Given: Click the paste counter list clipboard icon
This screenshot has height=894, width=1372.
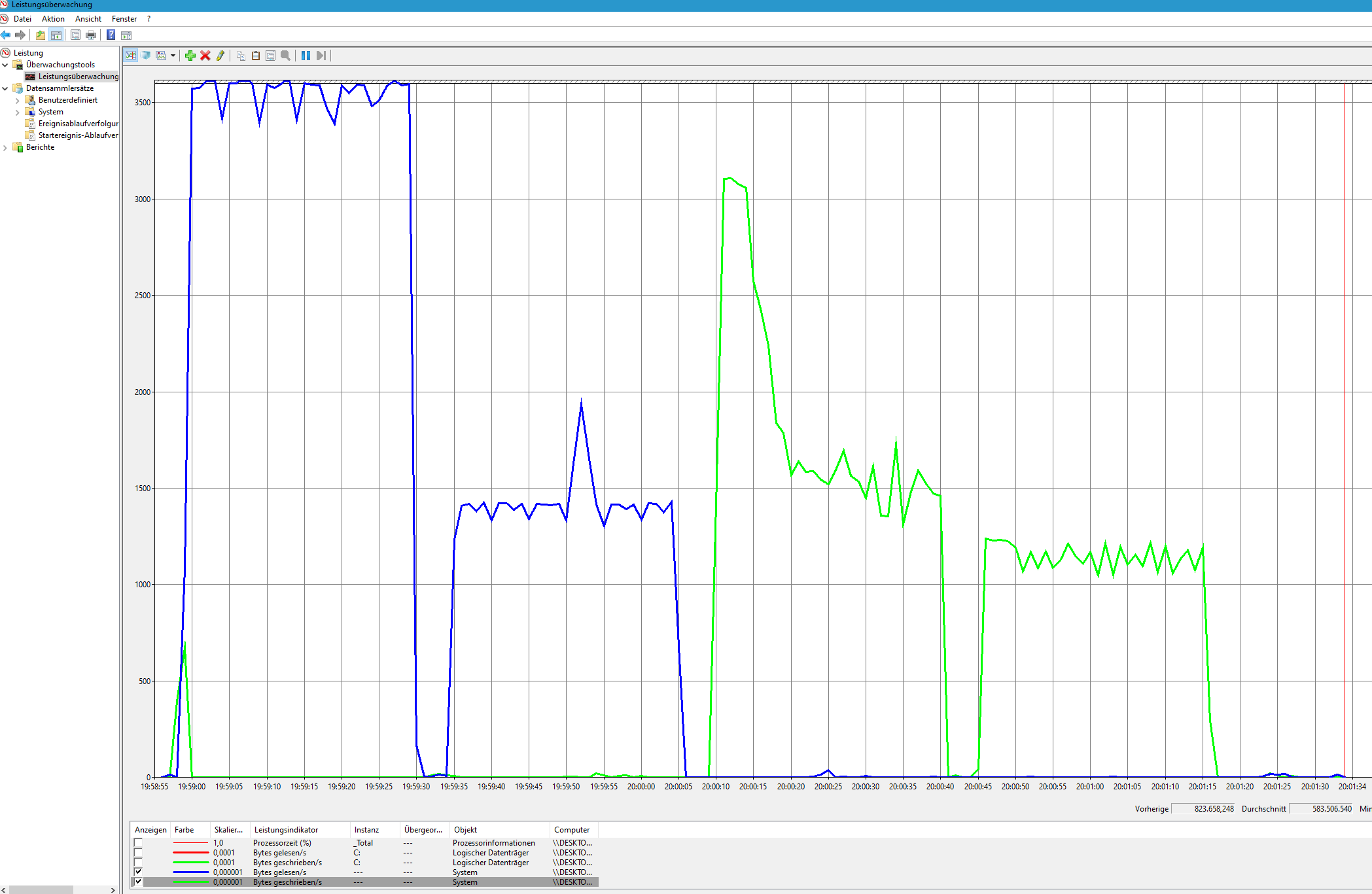Looking at the screenshot, I should (x=256, y=56).
